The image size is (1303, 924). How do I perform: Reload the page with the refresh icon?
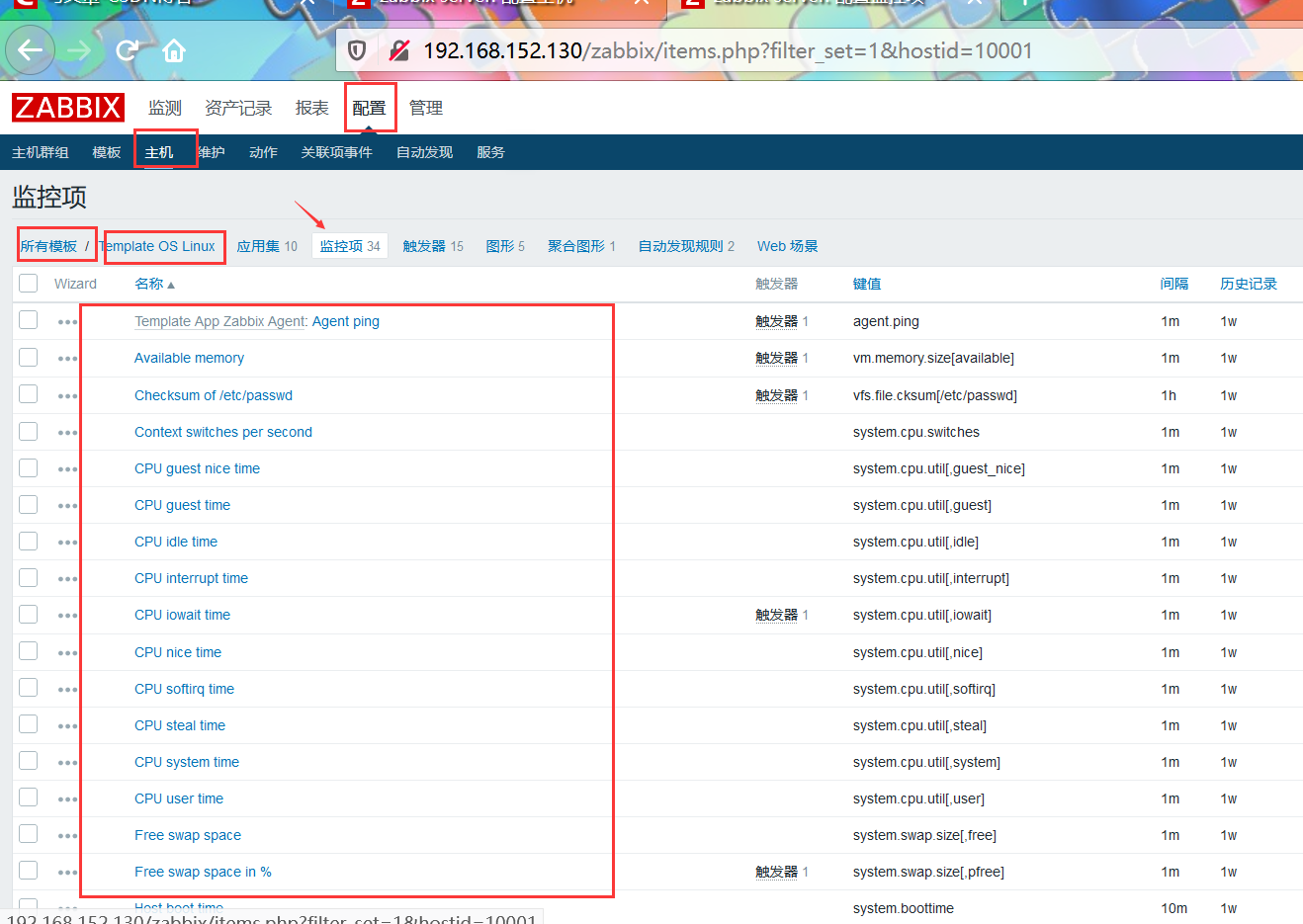(127, 50)
